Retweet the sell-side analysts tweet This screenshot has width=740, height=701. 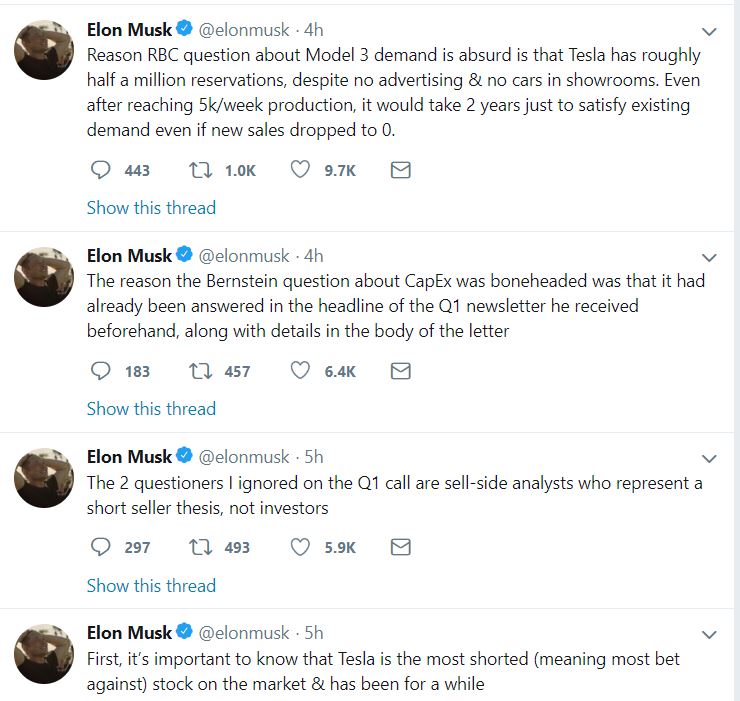point(200,547)
